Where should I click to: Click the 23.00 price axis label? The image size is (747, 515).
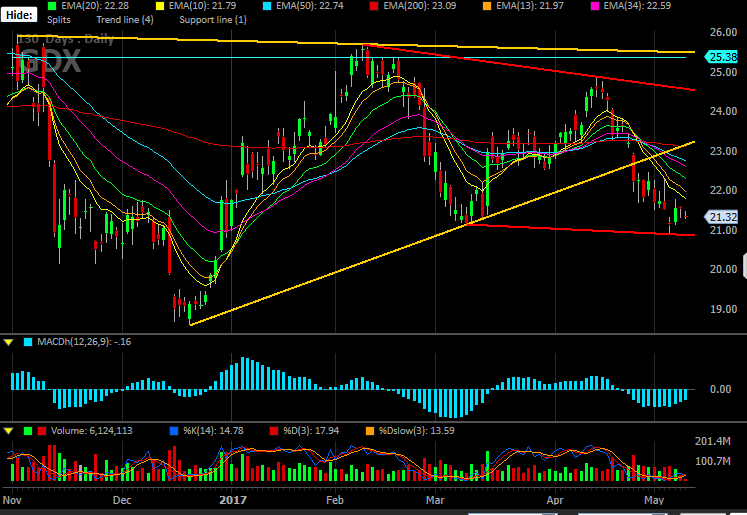tap(723, 151)
